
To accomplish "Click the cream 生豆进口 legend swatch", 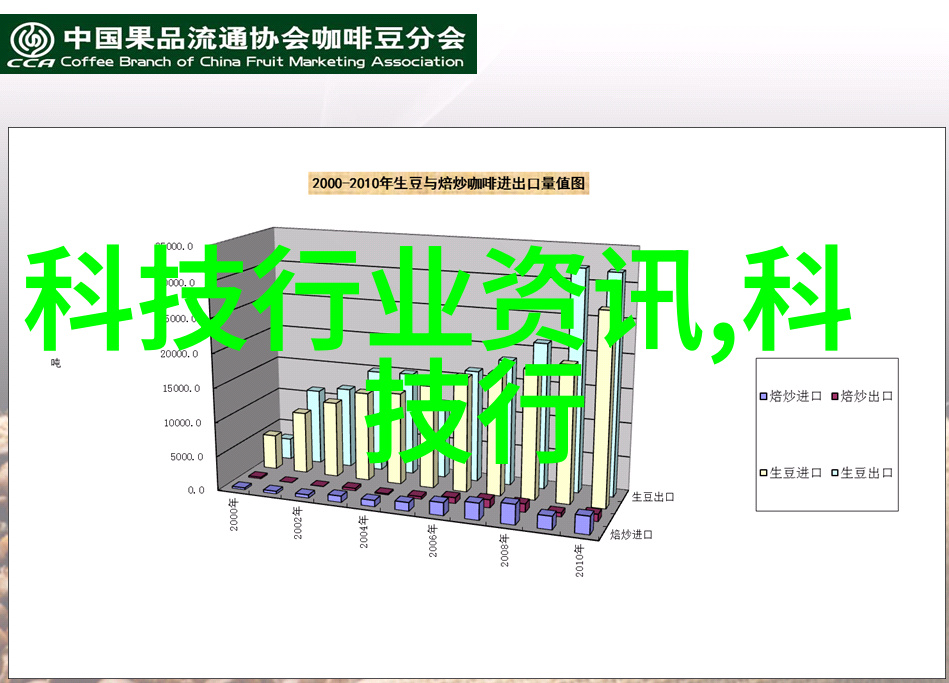I will pos(764,473).
